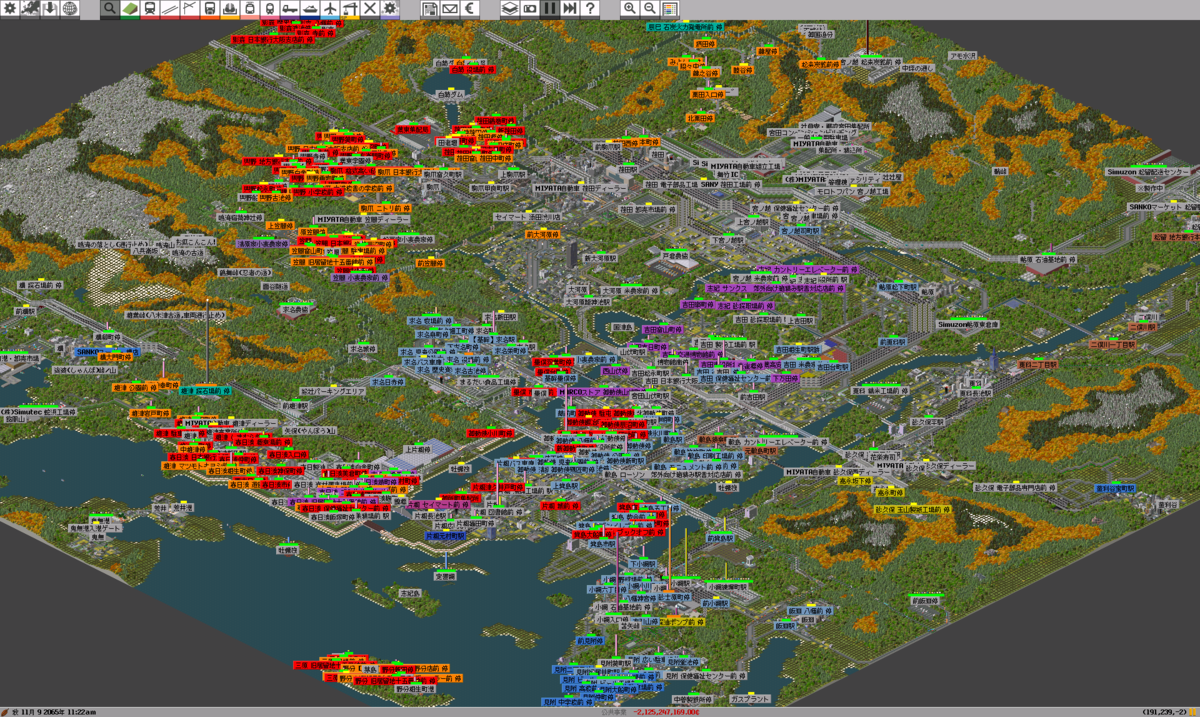Zoom in on the map
Image resolution: width=1200 pixels, height=717 pixels.
(630, 9)
